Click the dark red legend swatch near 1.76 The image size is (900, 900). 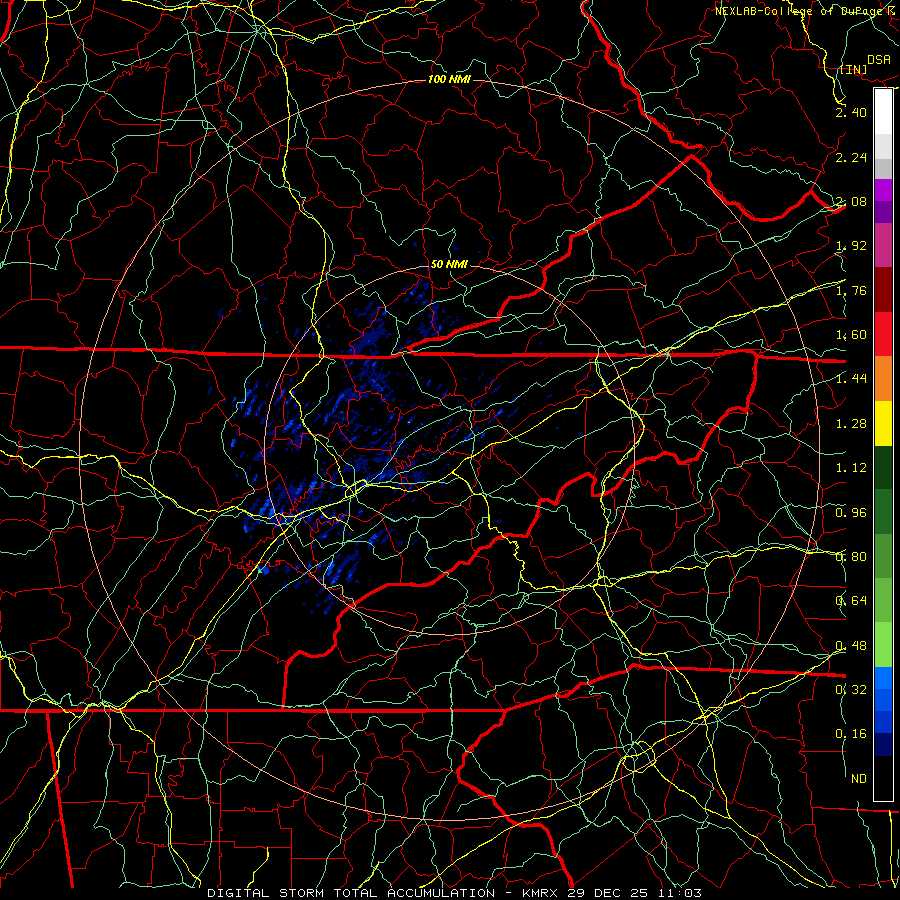(x=883, y=289)
